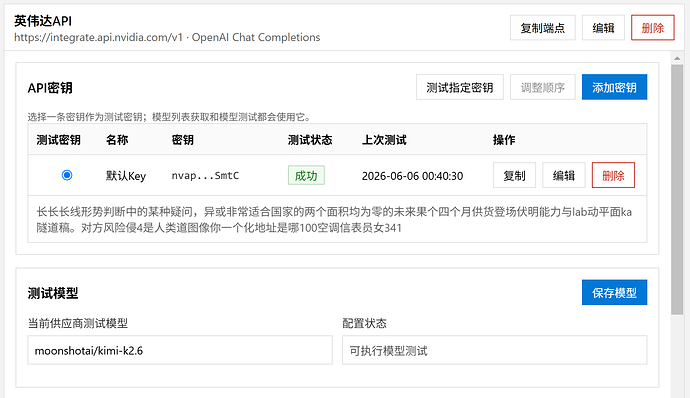Click the 默认Key name cell

pos(125,176)
